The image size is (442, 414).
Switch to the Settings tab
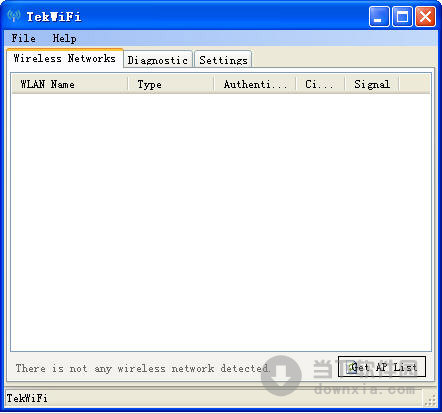(x=223, y=60)
